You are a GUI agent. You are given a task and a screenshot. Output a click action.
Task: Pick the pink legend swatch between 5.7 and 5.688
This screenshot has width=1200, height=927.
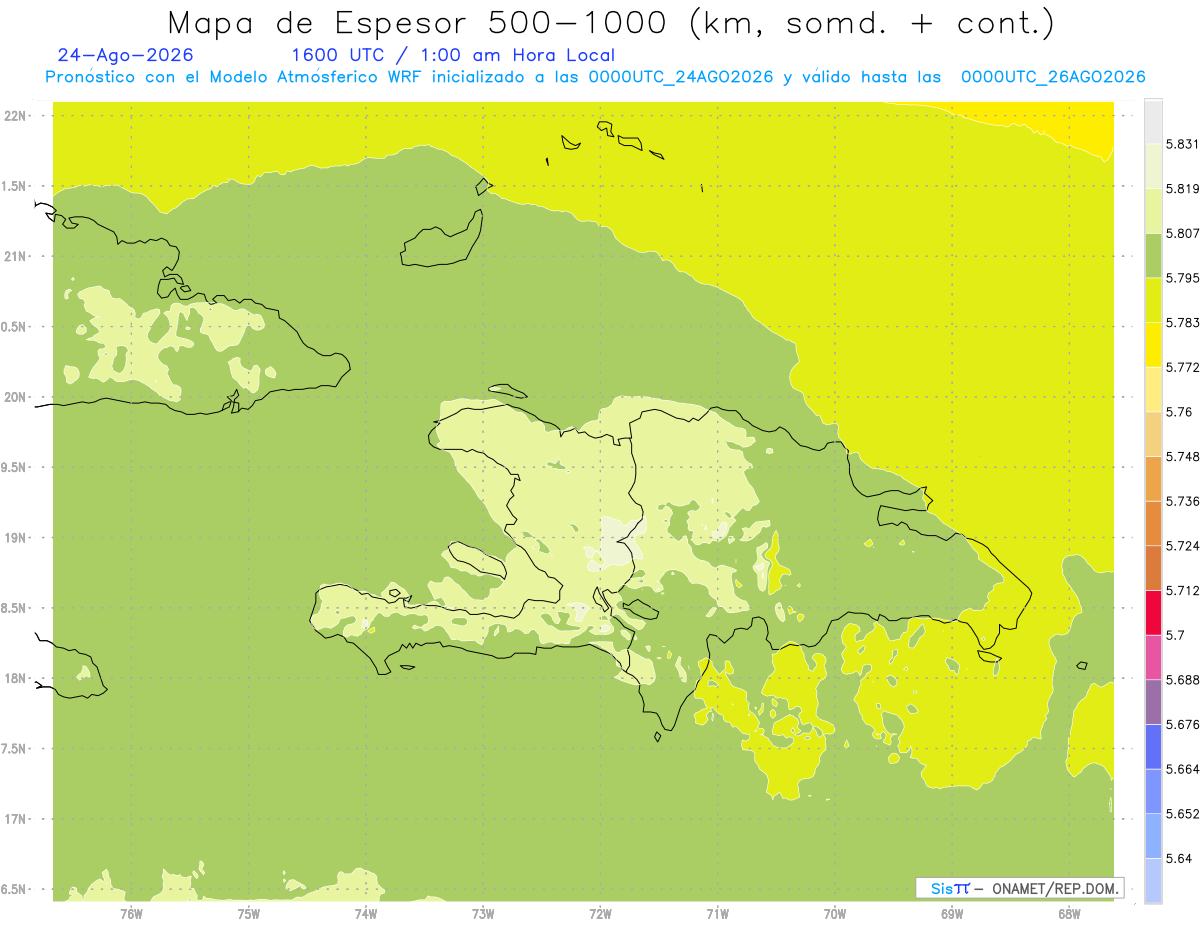(x=1153, y=657)
